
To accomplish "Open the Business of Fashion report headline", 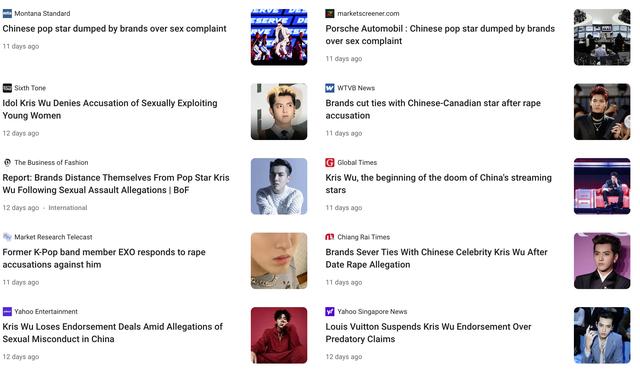I will coord(116,184).
